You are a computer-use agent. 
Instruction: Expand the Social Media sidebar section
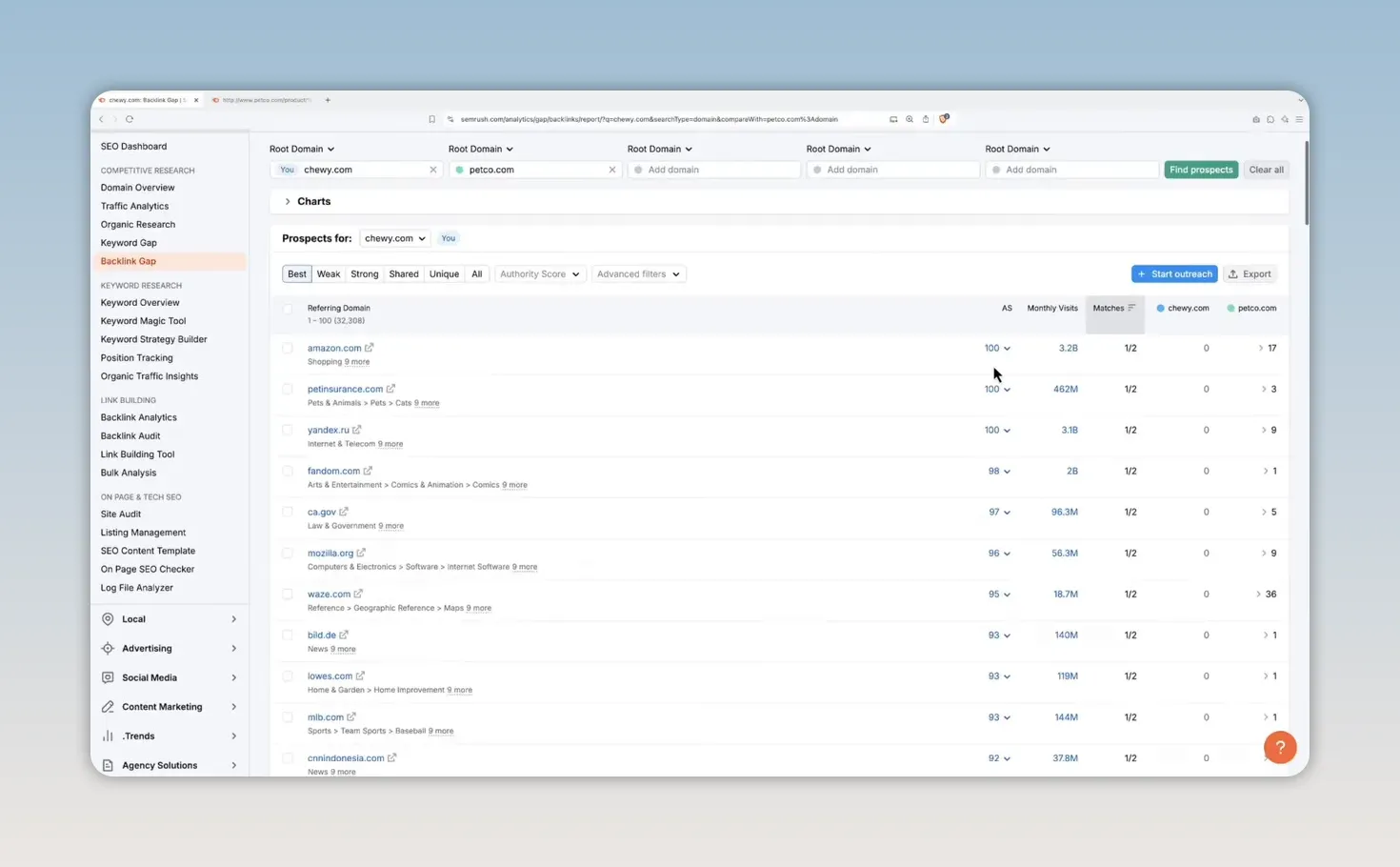pos(169,677)
